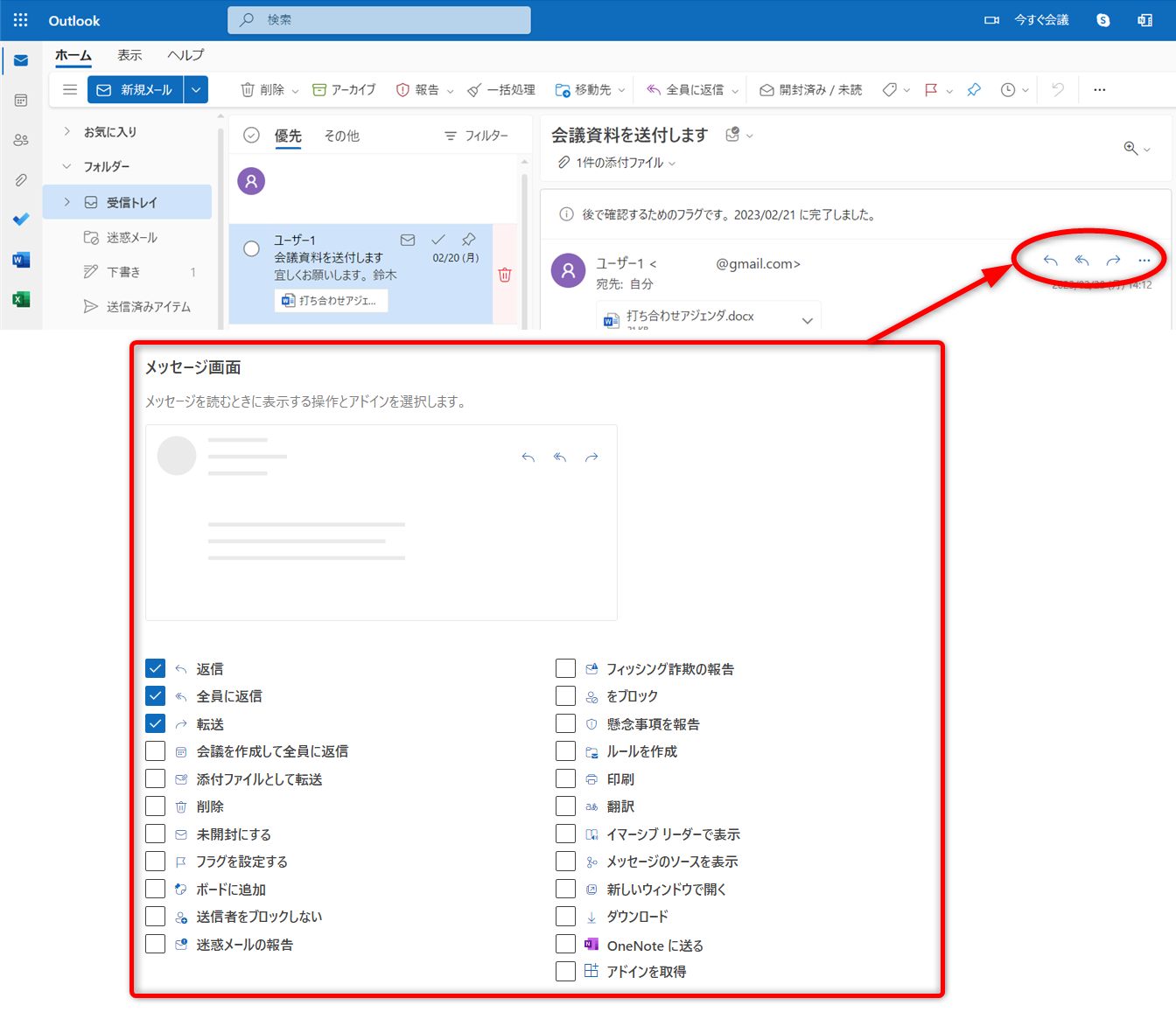The height and width of the screenshot is (1012, 1176).
Task: Open the Calendar icon in left rail
Action: tap(21, 101)
